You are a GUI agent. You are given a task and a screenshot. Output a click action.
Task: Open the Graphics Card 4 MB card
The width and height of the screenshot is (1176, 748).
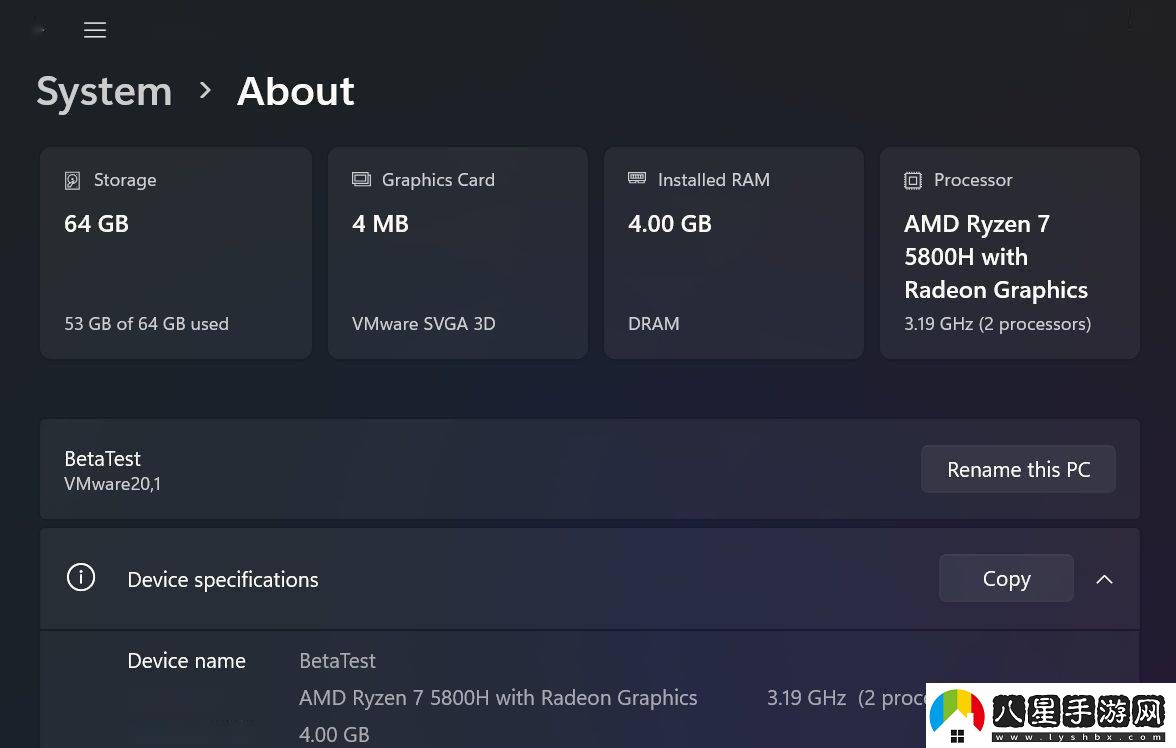coord(458,253)
